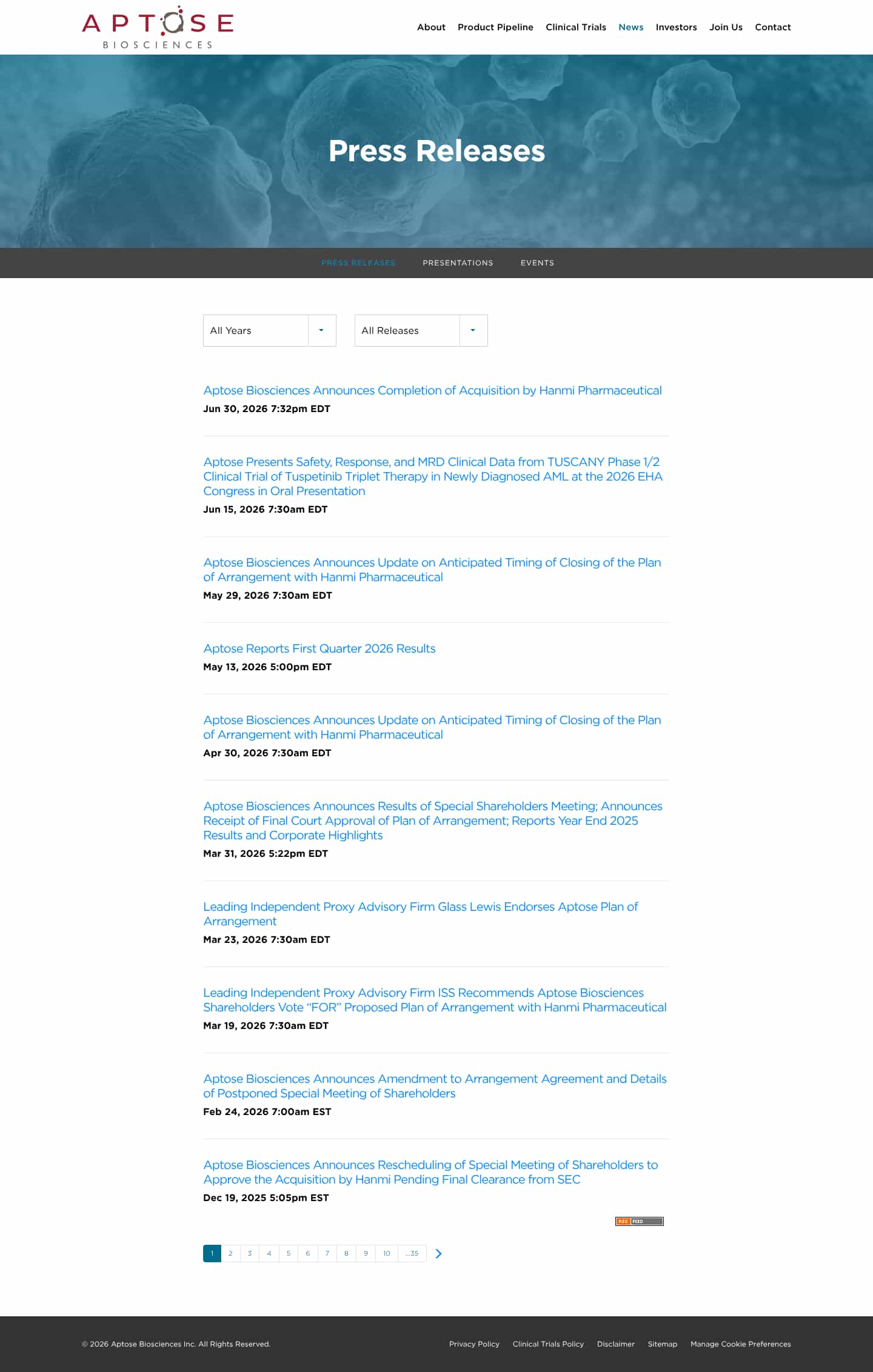This screenshot has width=873, height=1372.
Task: Go to pagination page 3
Action: [250, 1253]
